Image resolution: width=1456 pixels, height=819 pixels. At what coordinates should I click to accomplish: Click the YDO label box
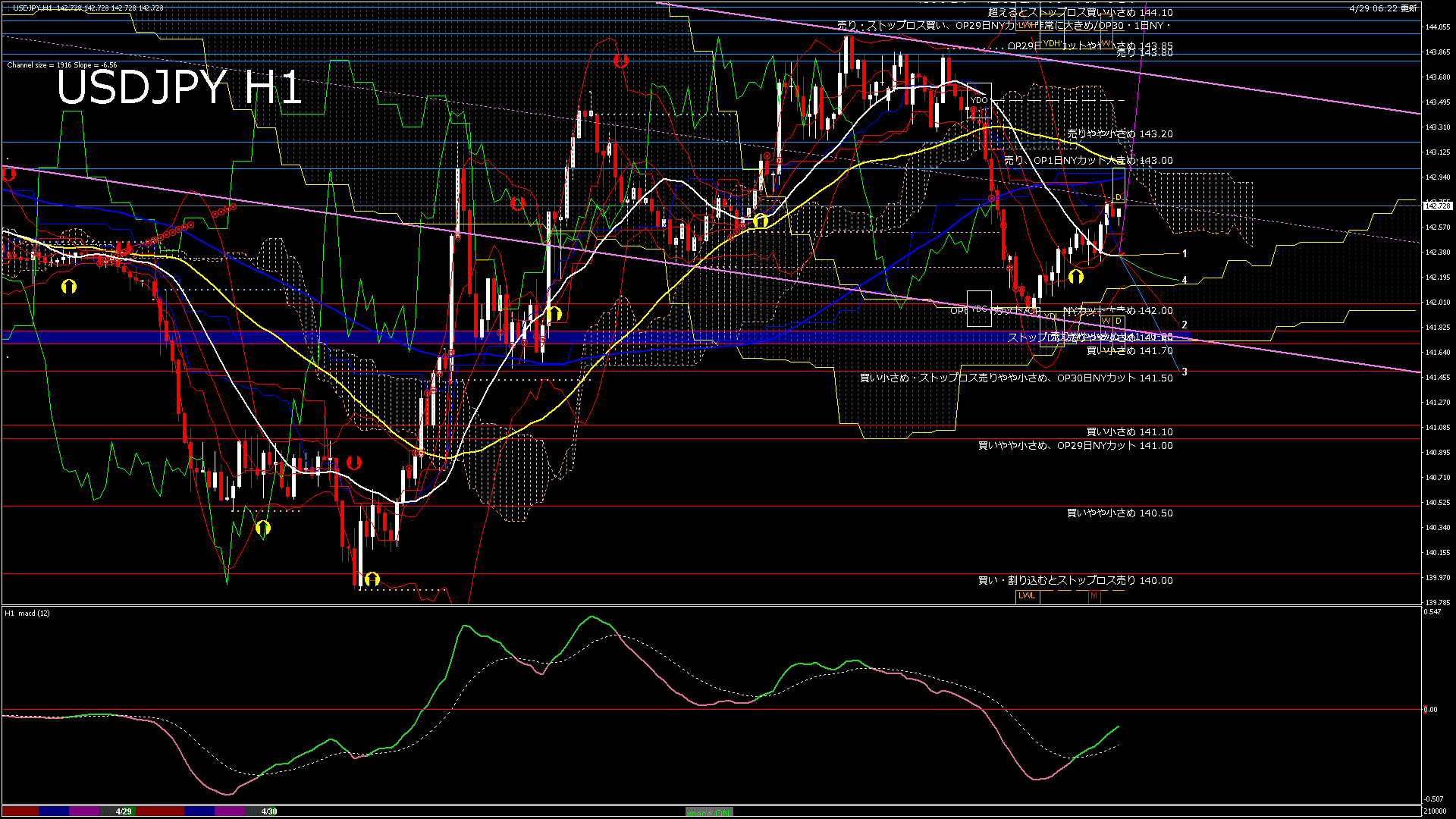click(979, 99)
